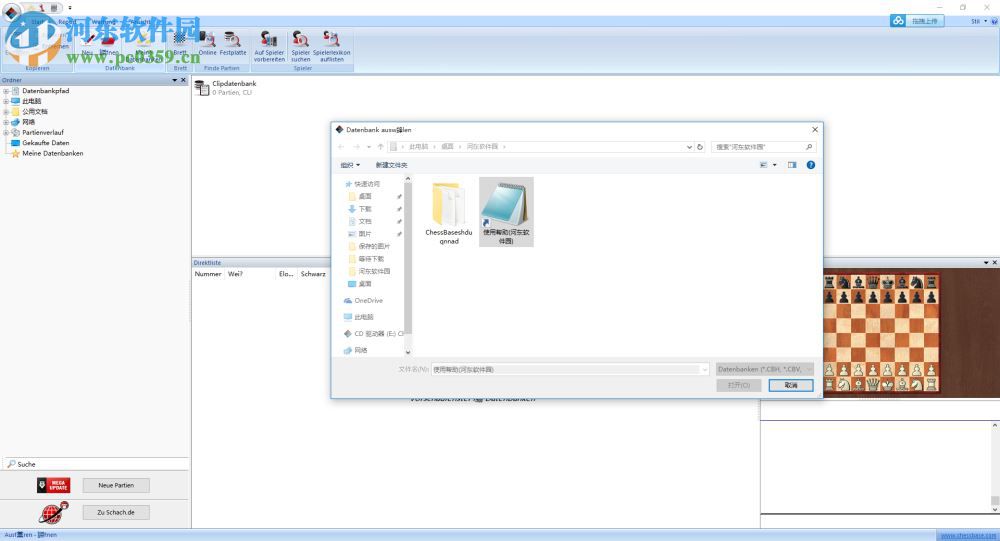Select CD drive (E:) in navigation pane
Viewport: 1000px width, 541px height.
(374, 334)
